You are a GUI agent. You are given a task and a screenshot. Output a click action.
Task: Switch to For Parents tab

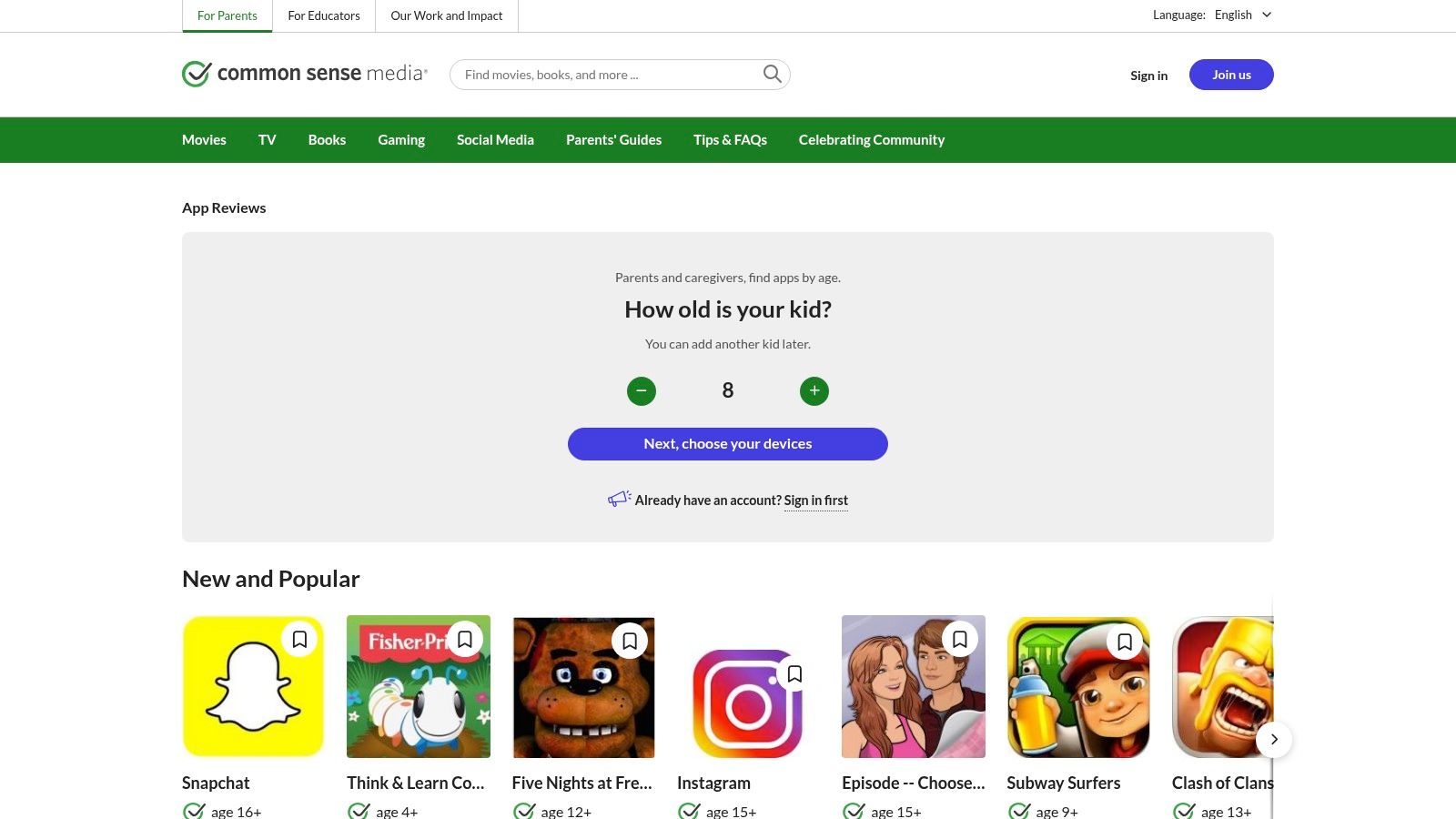click(227, 15)
